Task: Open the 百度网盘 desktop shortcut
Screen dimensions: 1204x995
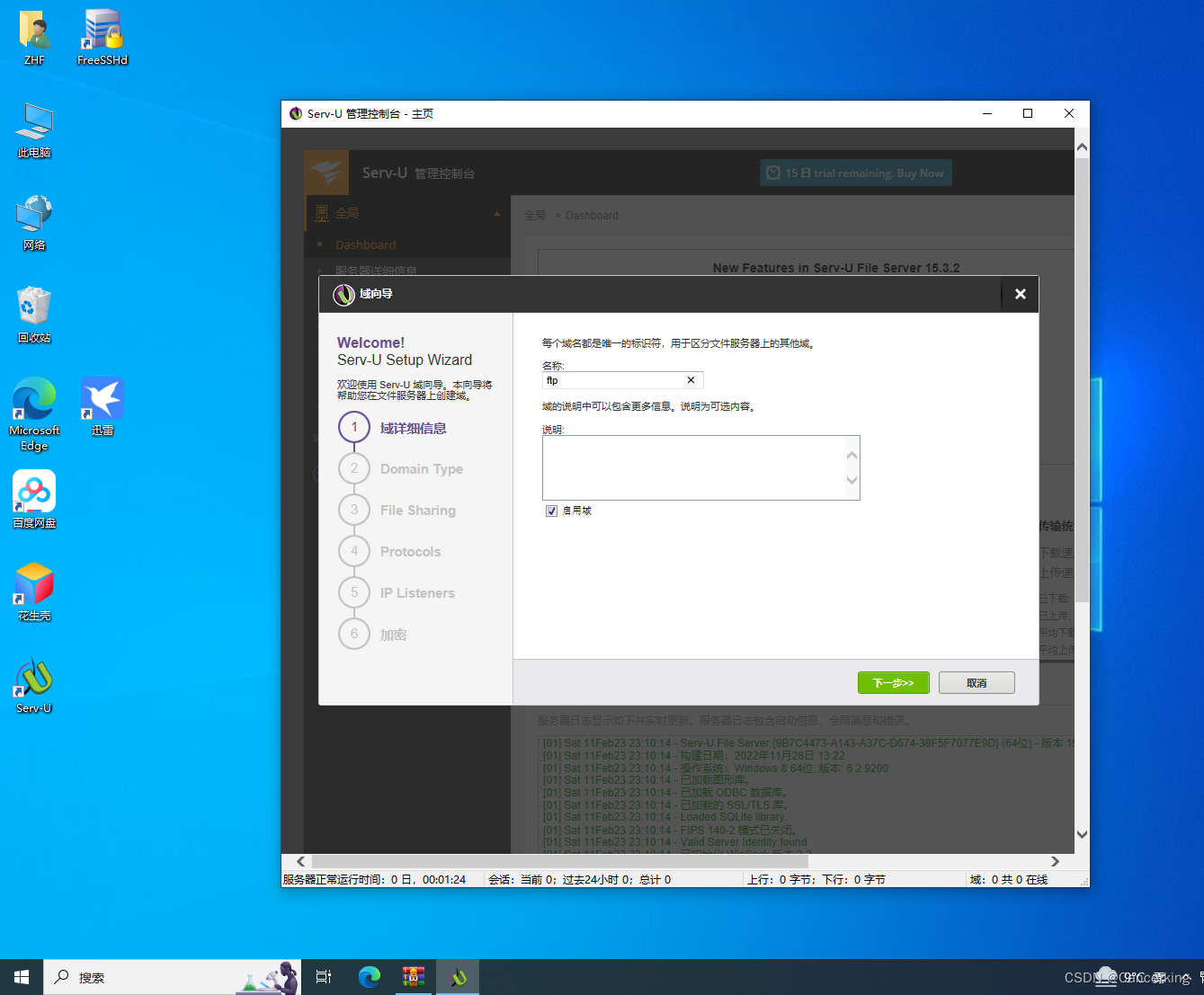Action: click(34, 500)
